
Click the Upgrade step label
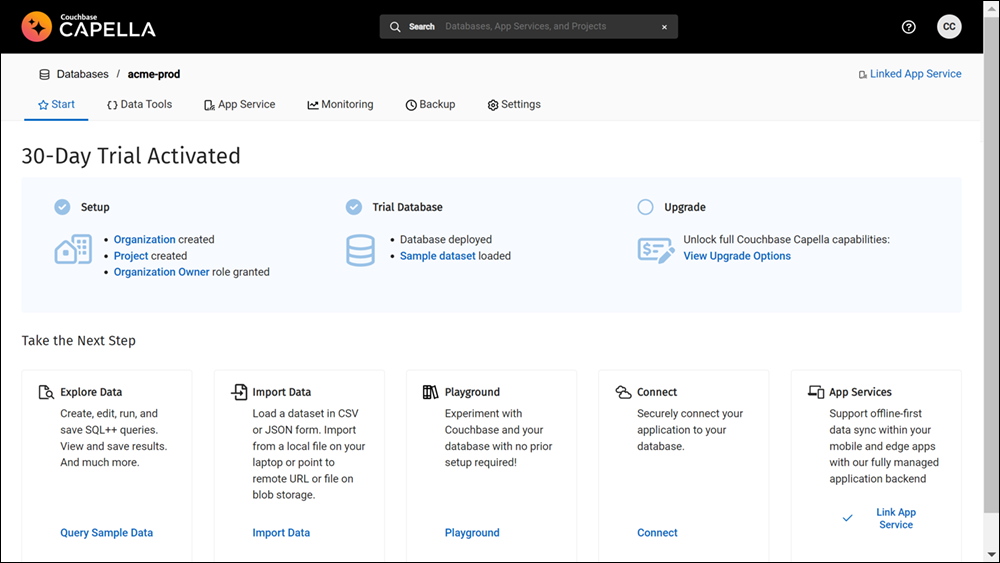[685, 207]
